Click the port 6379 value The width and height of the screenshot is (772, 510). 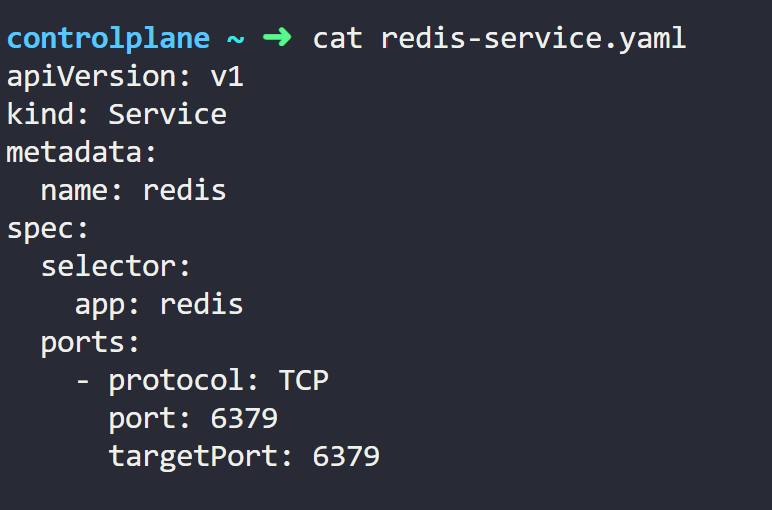(x=244, y=418)
